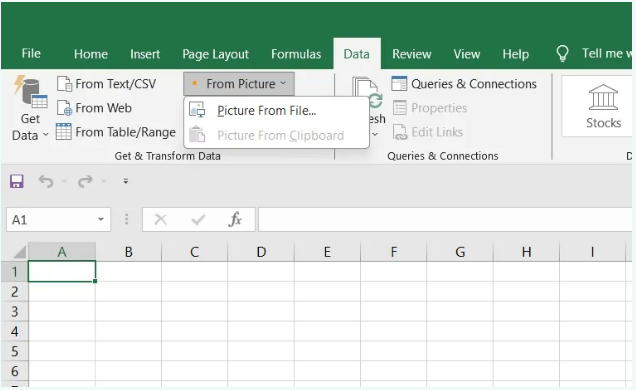
Task: Click the Select All corner triangle
Action: click(19, 252)
